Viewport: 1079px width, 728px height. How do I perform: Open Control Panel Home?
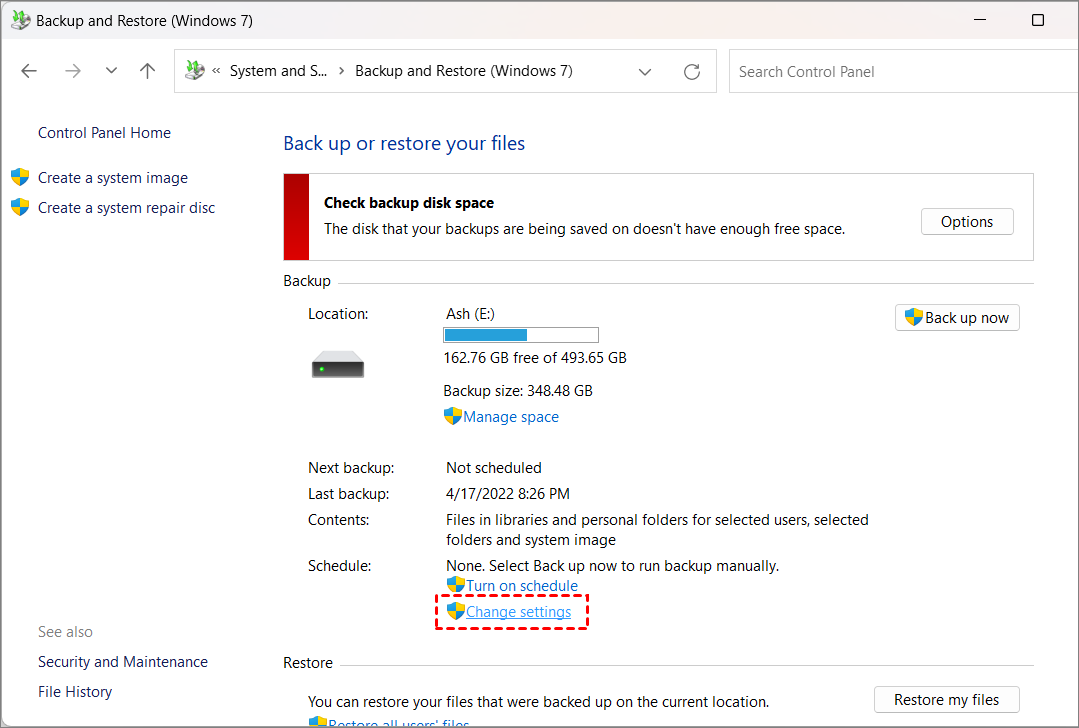pyautogui.click(x=104, y=133)
